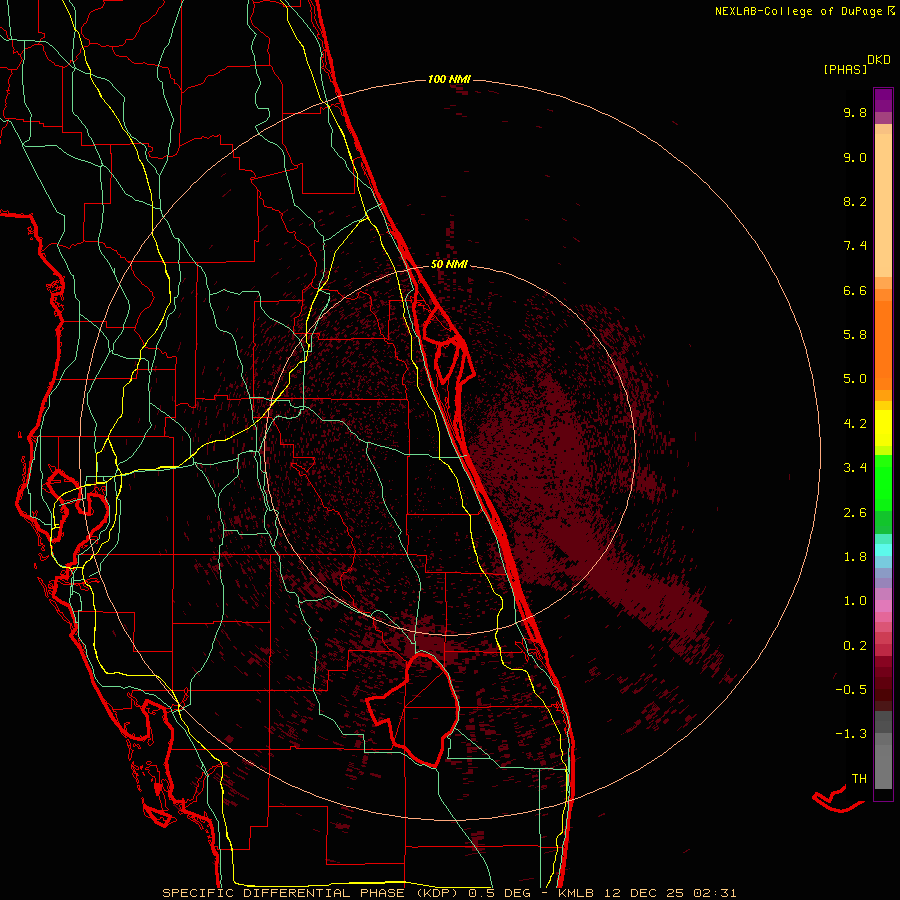This screenshot has width=900, height=900.
Task: Pick the pink segment beside 1.0
Action: coord(883,606)
